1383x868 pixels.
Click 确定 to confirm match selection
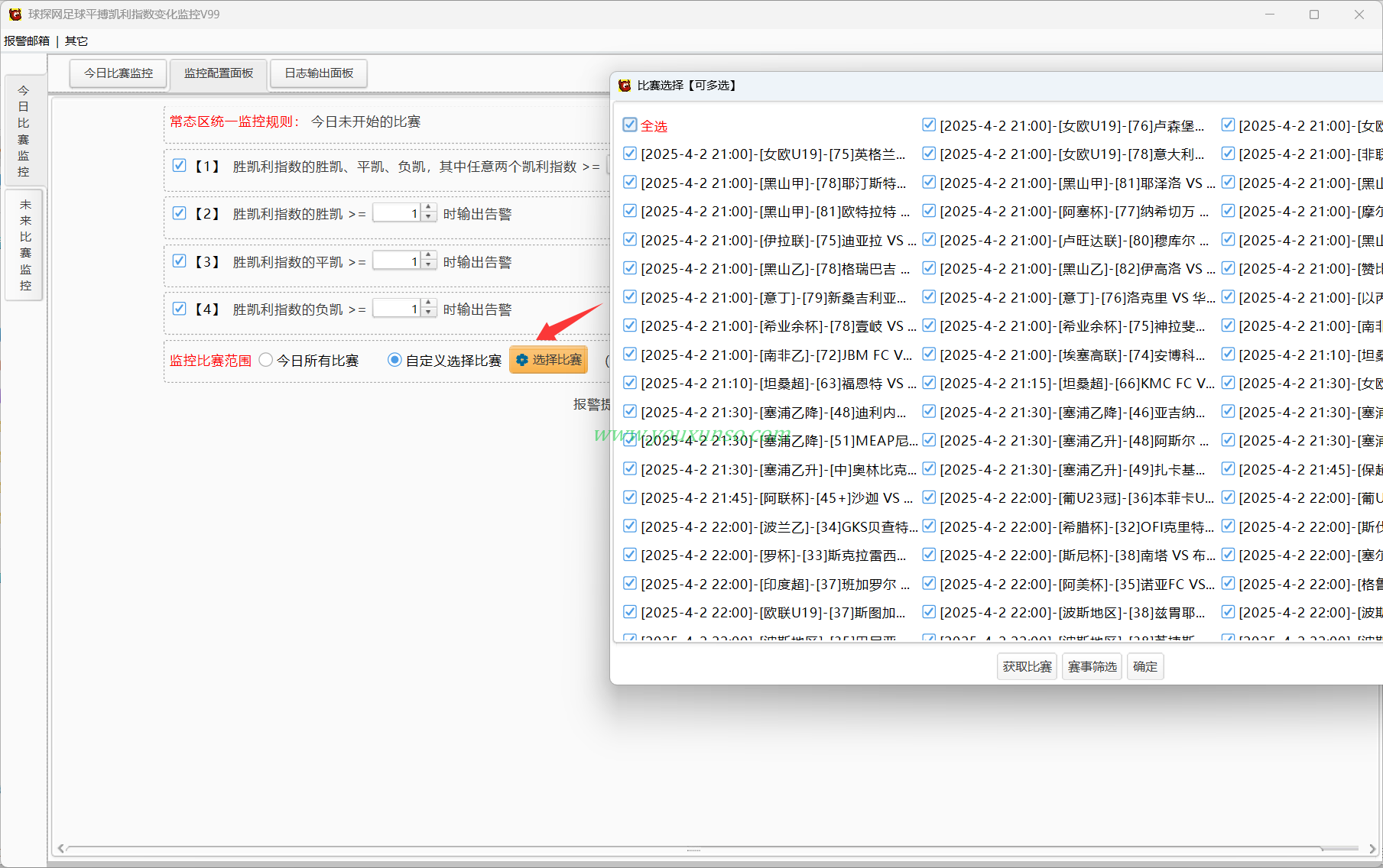click(x=1144, y=666)
